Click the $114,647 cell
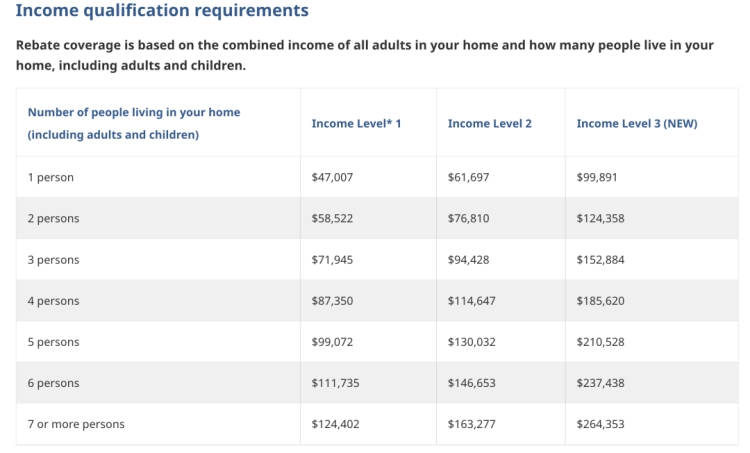This screenshot has height=453, width=750. click(x=472, y=301)
